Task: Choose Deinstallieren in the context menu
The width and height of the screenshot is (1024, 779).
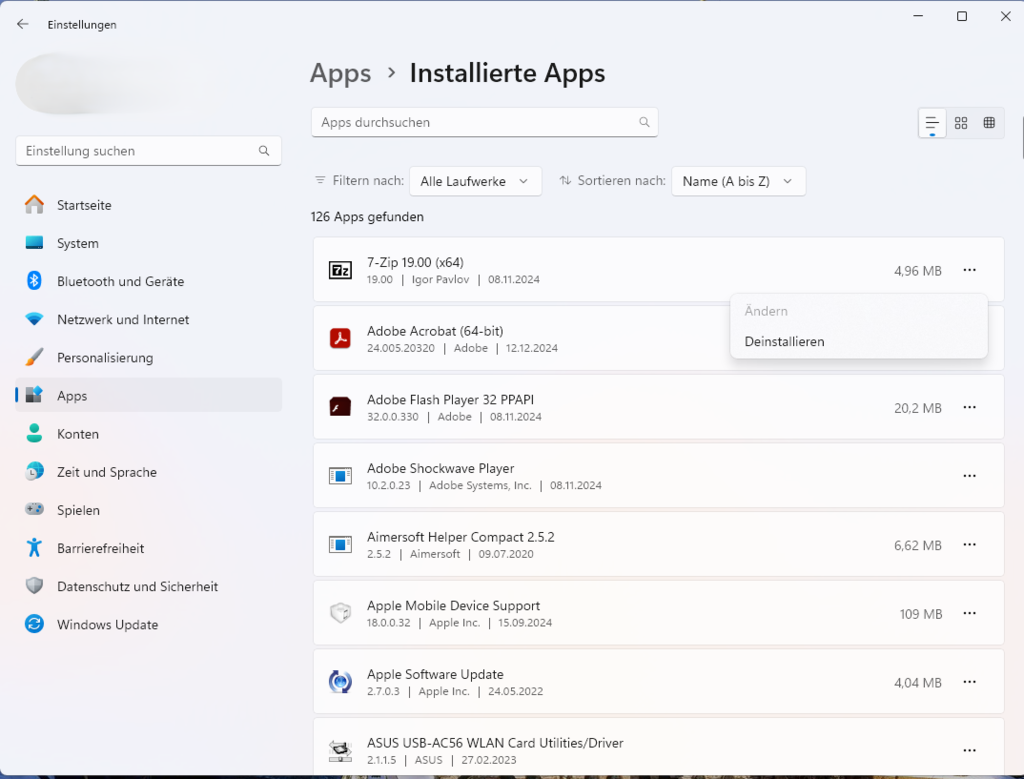Action: (784, 342)
